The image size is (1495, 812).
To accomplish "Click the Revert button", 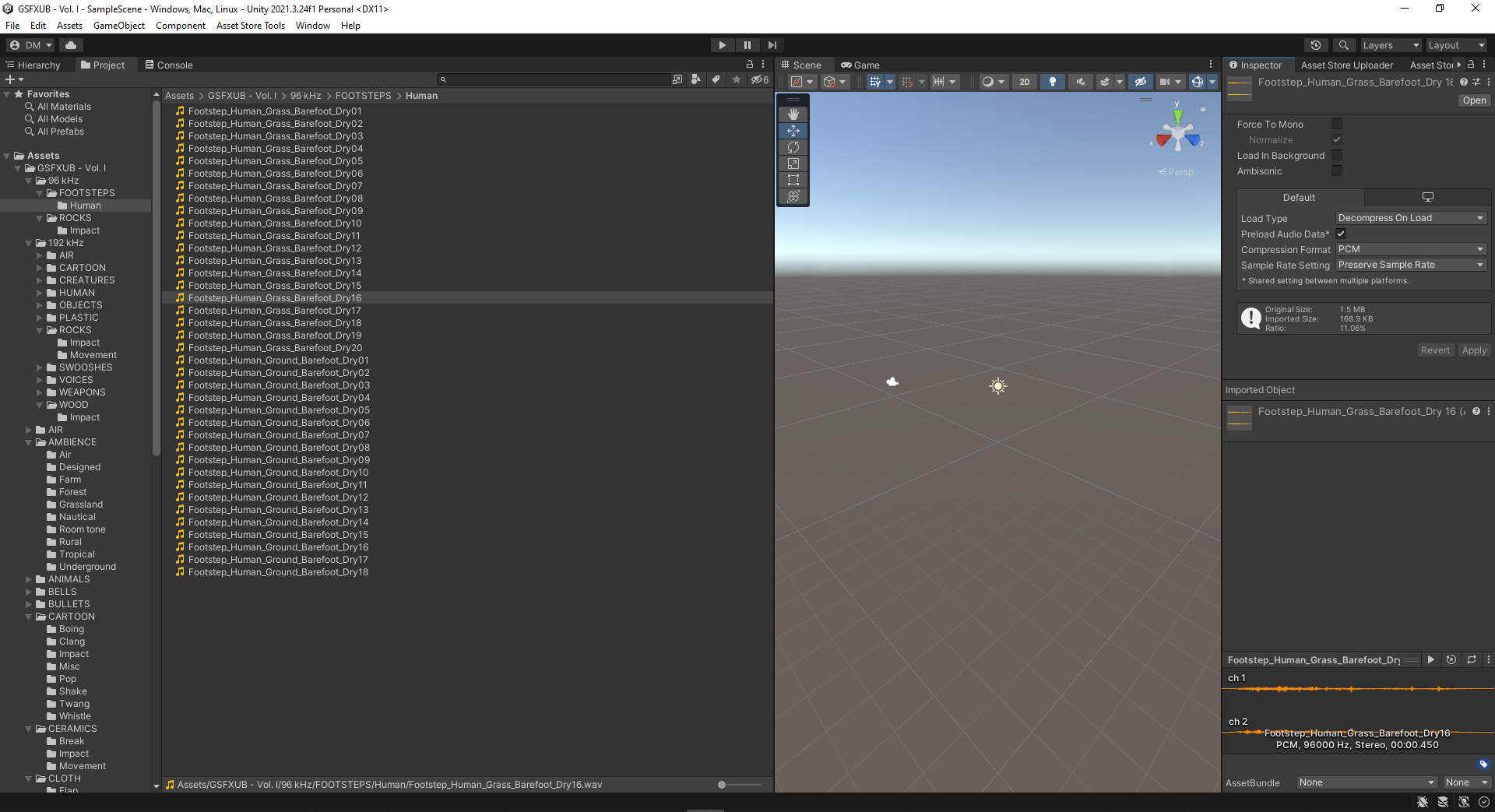I will click(1435, 350).
